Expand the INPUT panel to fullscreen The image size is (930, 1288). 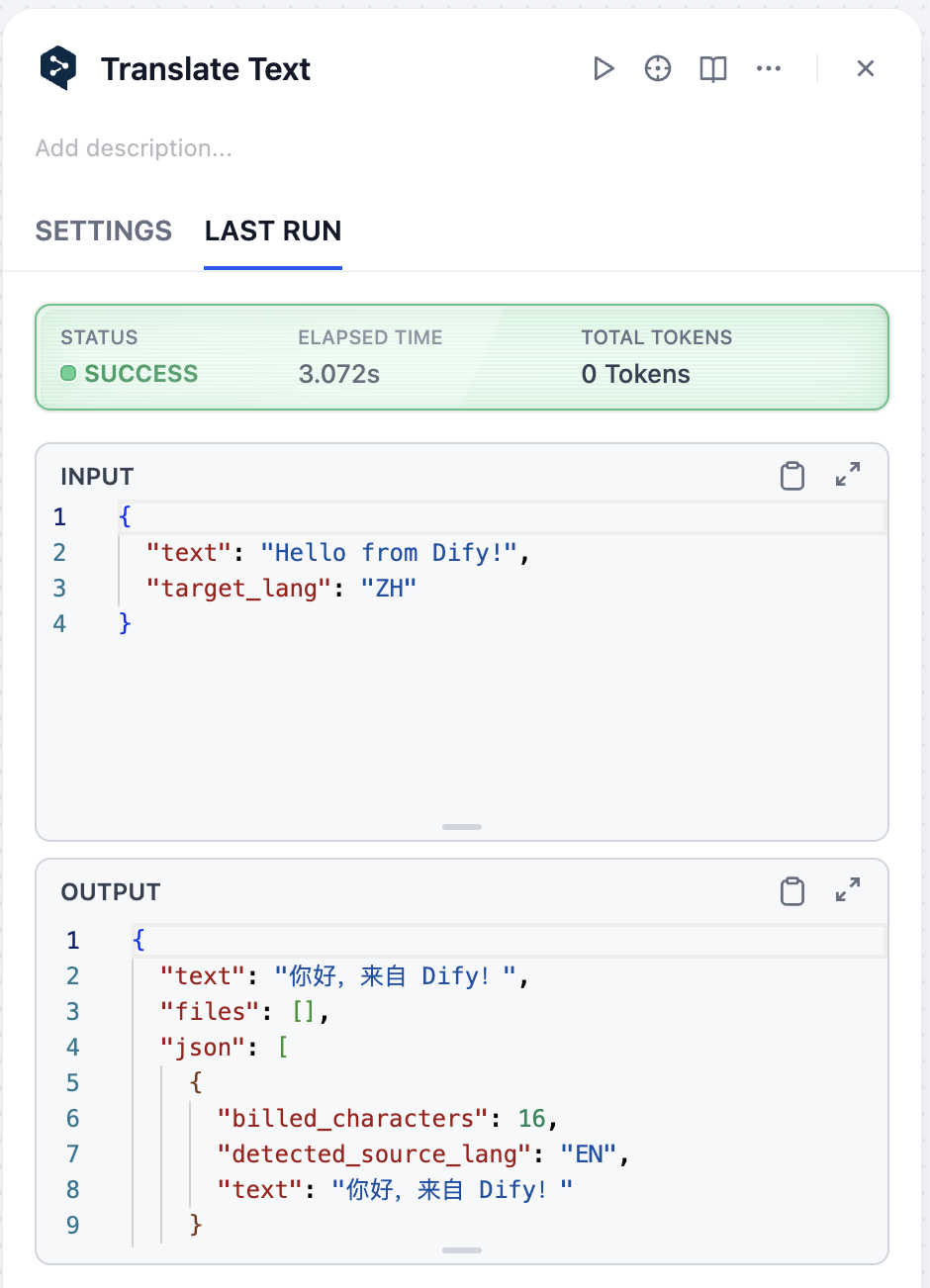click(x=848, y=475)
